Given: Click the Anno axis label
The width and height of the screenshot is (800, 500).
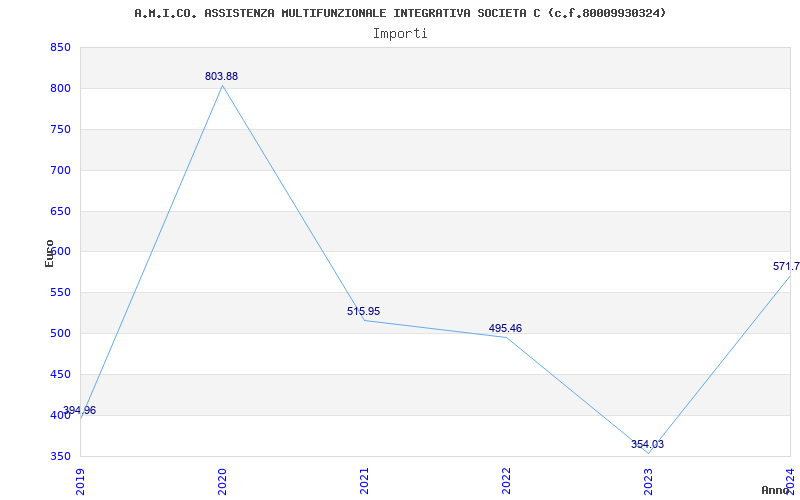Looking at the screenshot, I should click(776, 490).
